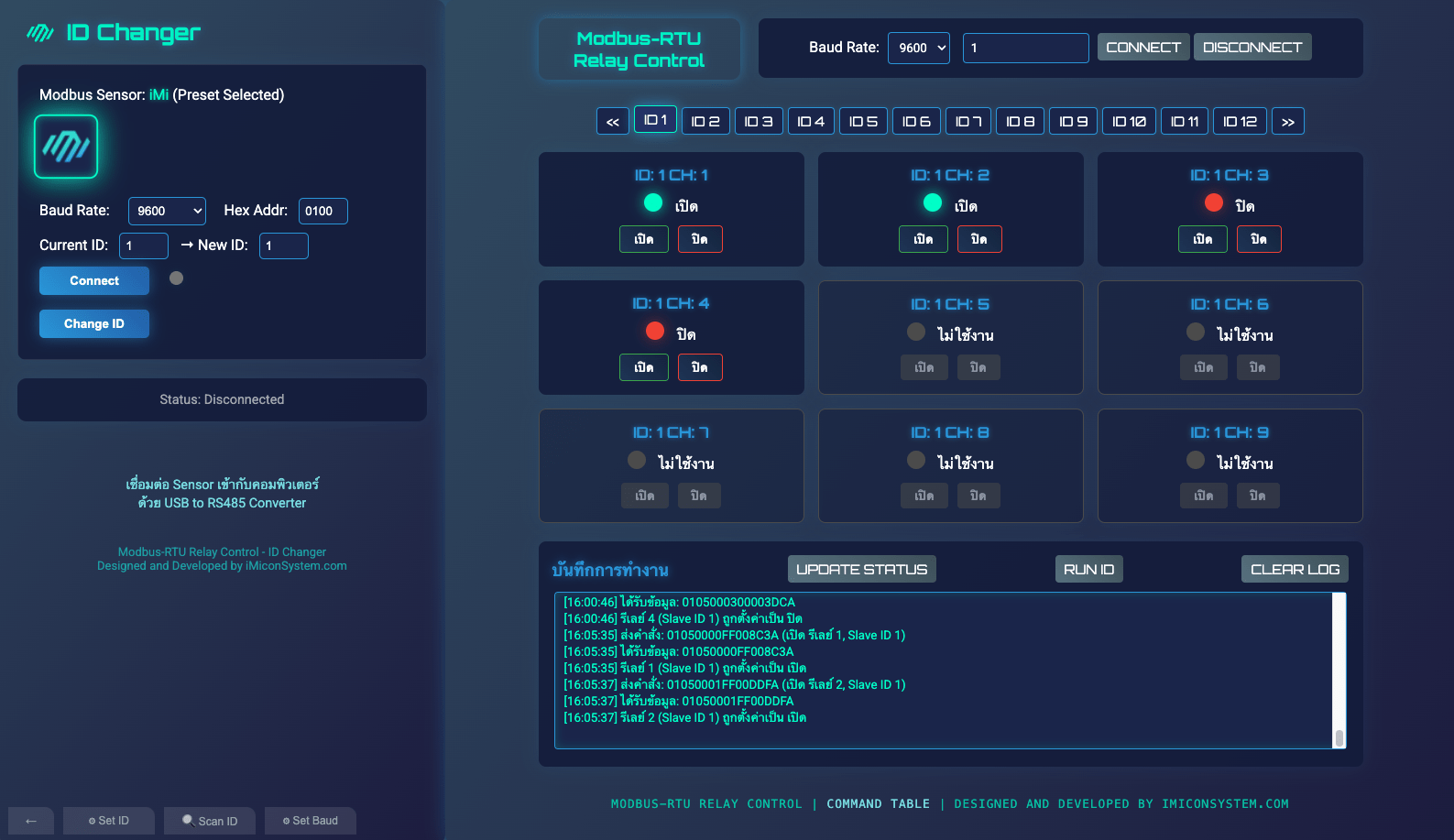The height and width of the screenshot is (840, 1454).
Task: Click the log area scrollbar
Action: 1339,671
